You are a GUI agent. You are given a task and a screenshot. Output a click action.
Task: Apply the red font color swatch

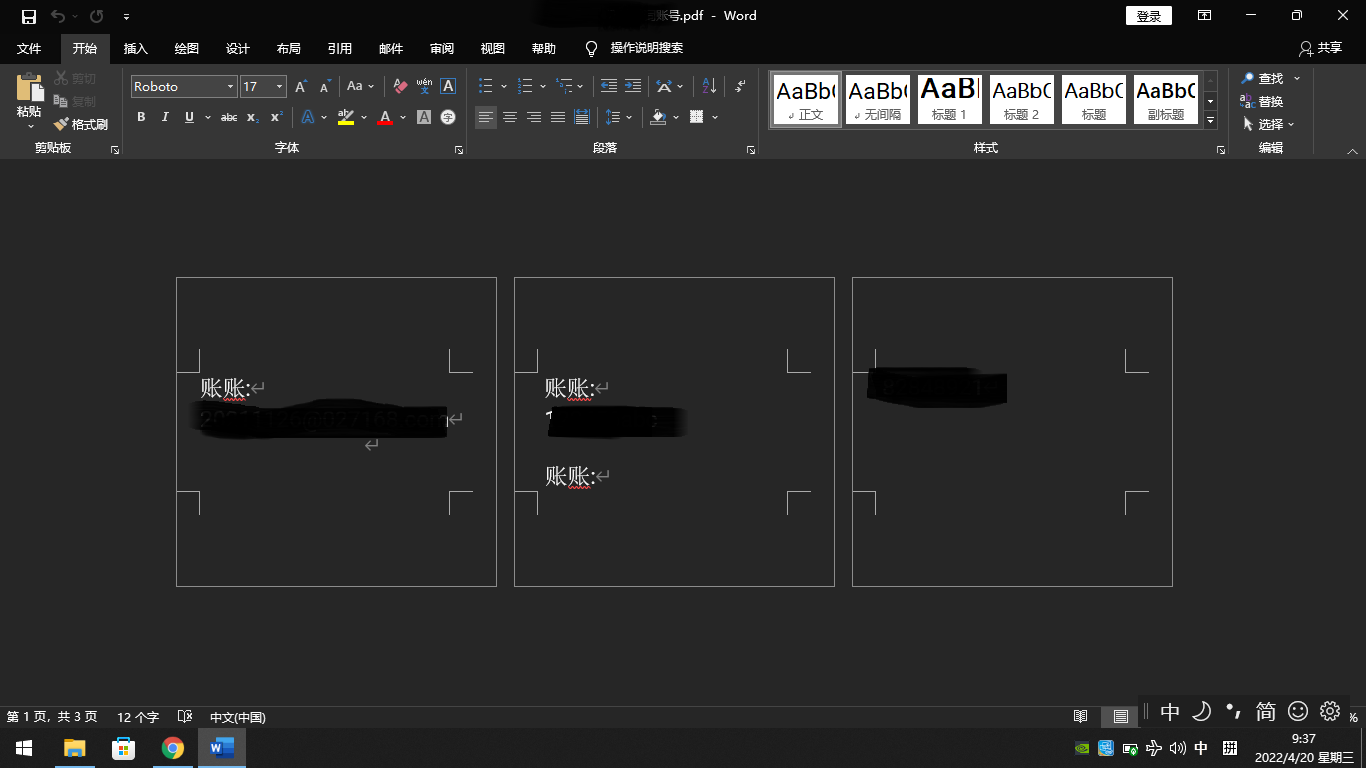tap(385, 117)
